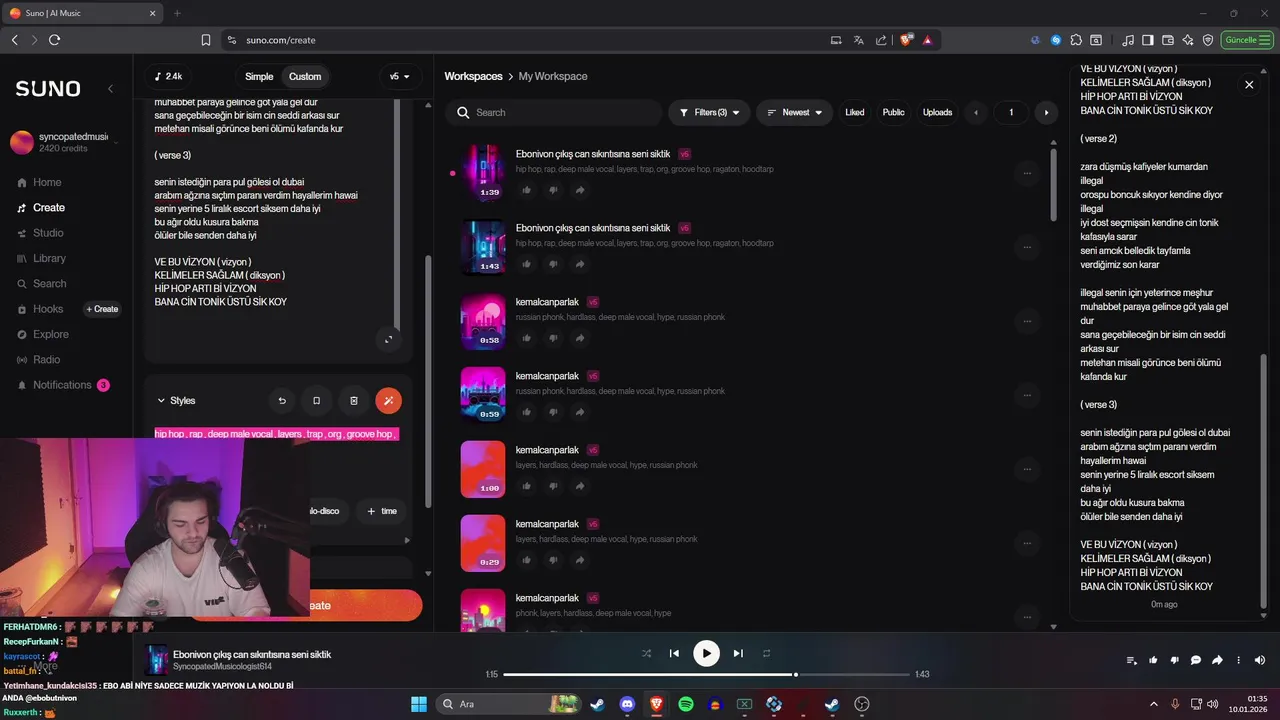1280x720 pixels.
Task: Open the Newest sort dropdown
Action: coord(795,112)
